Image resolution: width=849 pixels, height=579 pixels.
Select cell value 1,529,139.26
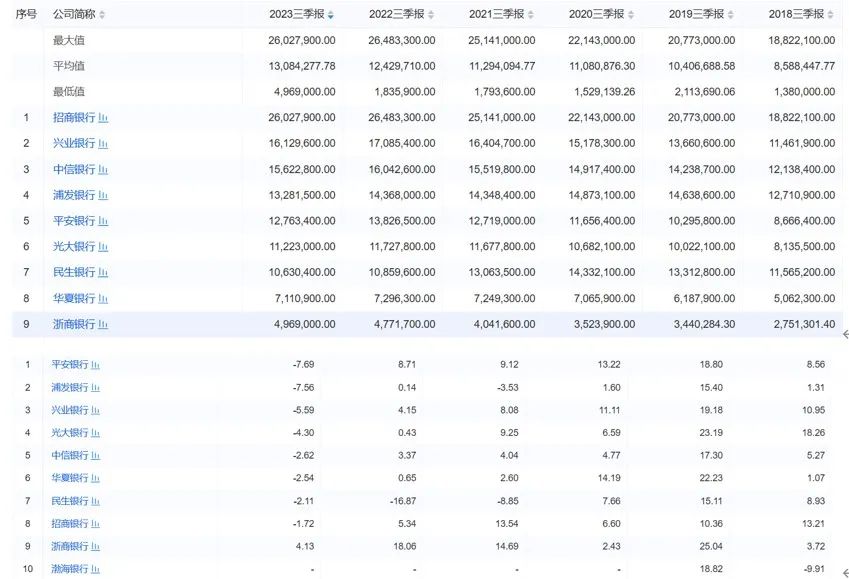pos(604,92)
